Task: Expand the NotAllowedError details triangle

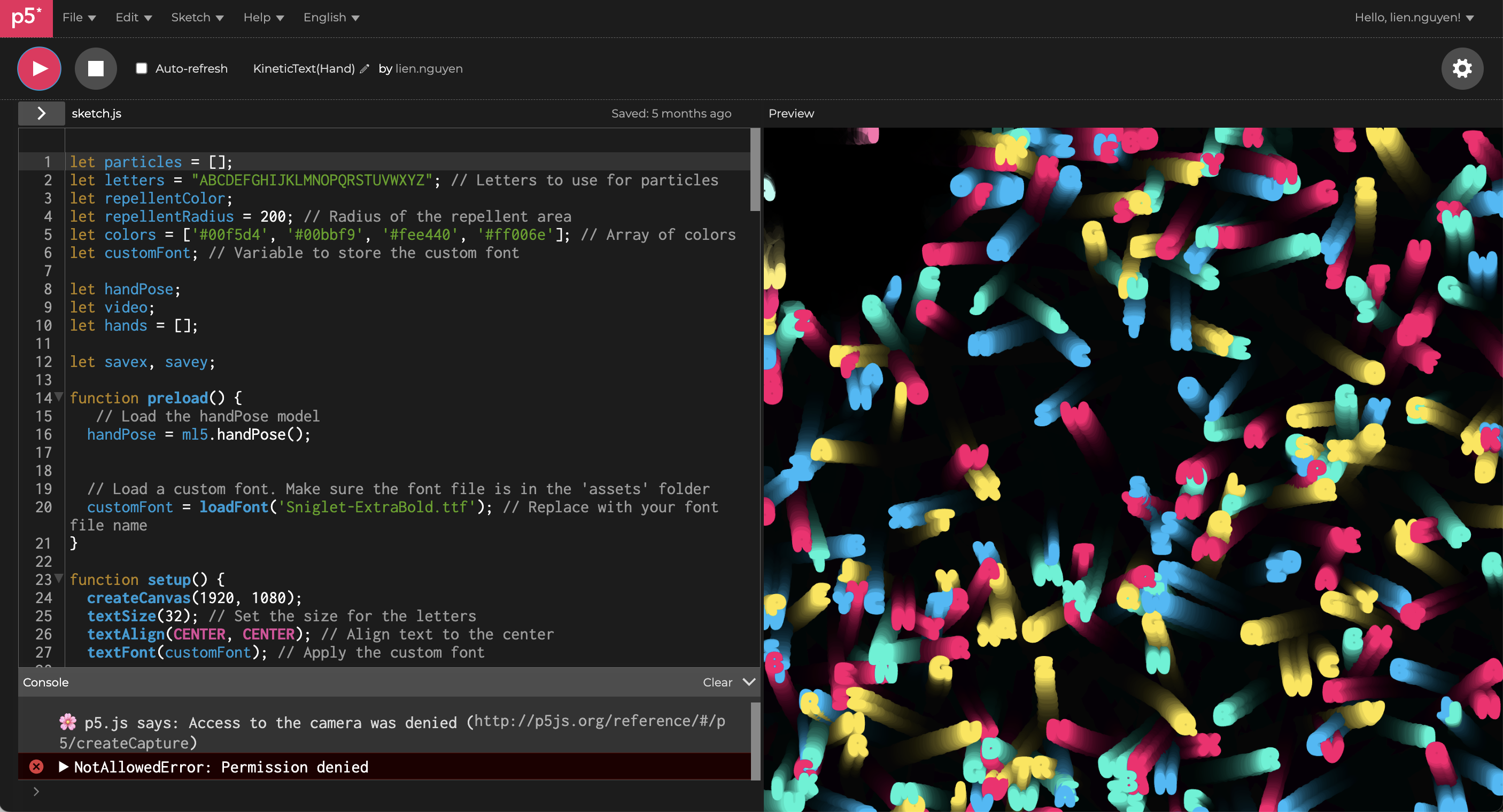Action: [x=64, y=767]
